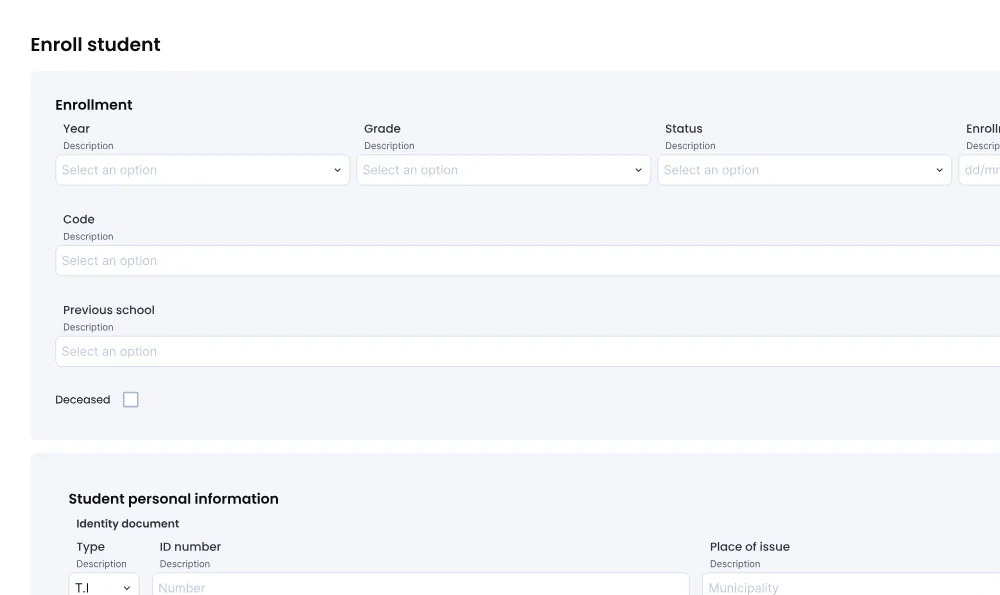Click the Code select field

pyautogui.click(x=527, y=260)
